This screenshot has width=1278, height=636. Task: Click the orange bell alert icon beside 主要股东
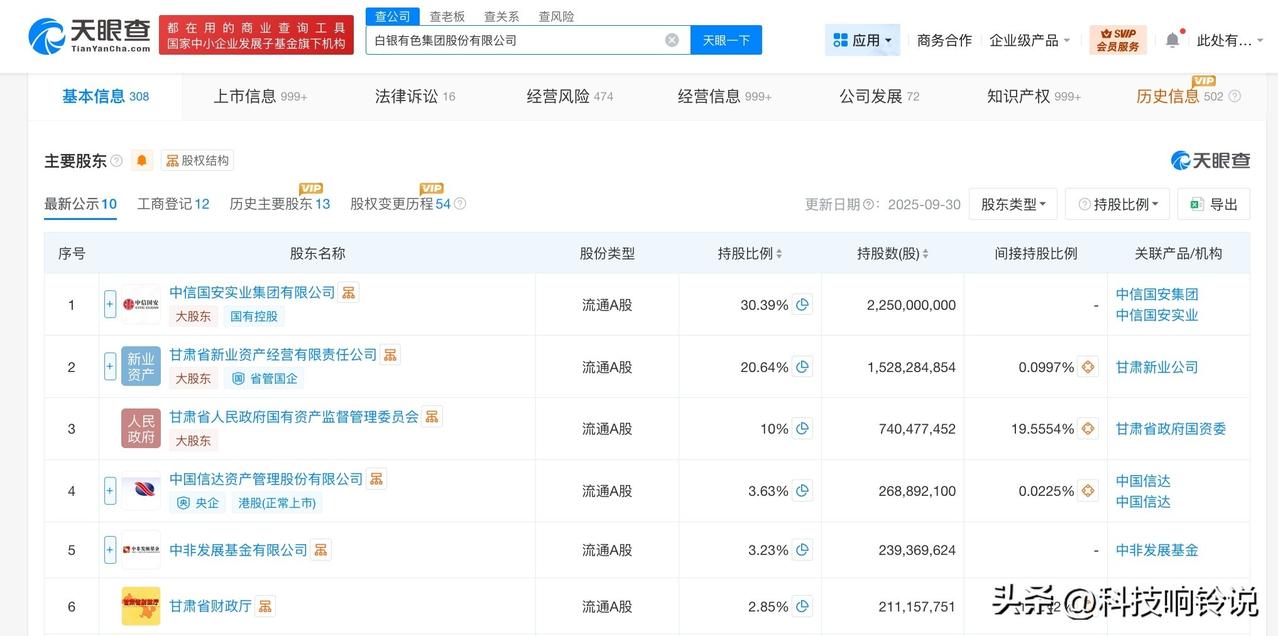[142, 160]
